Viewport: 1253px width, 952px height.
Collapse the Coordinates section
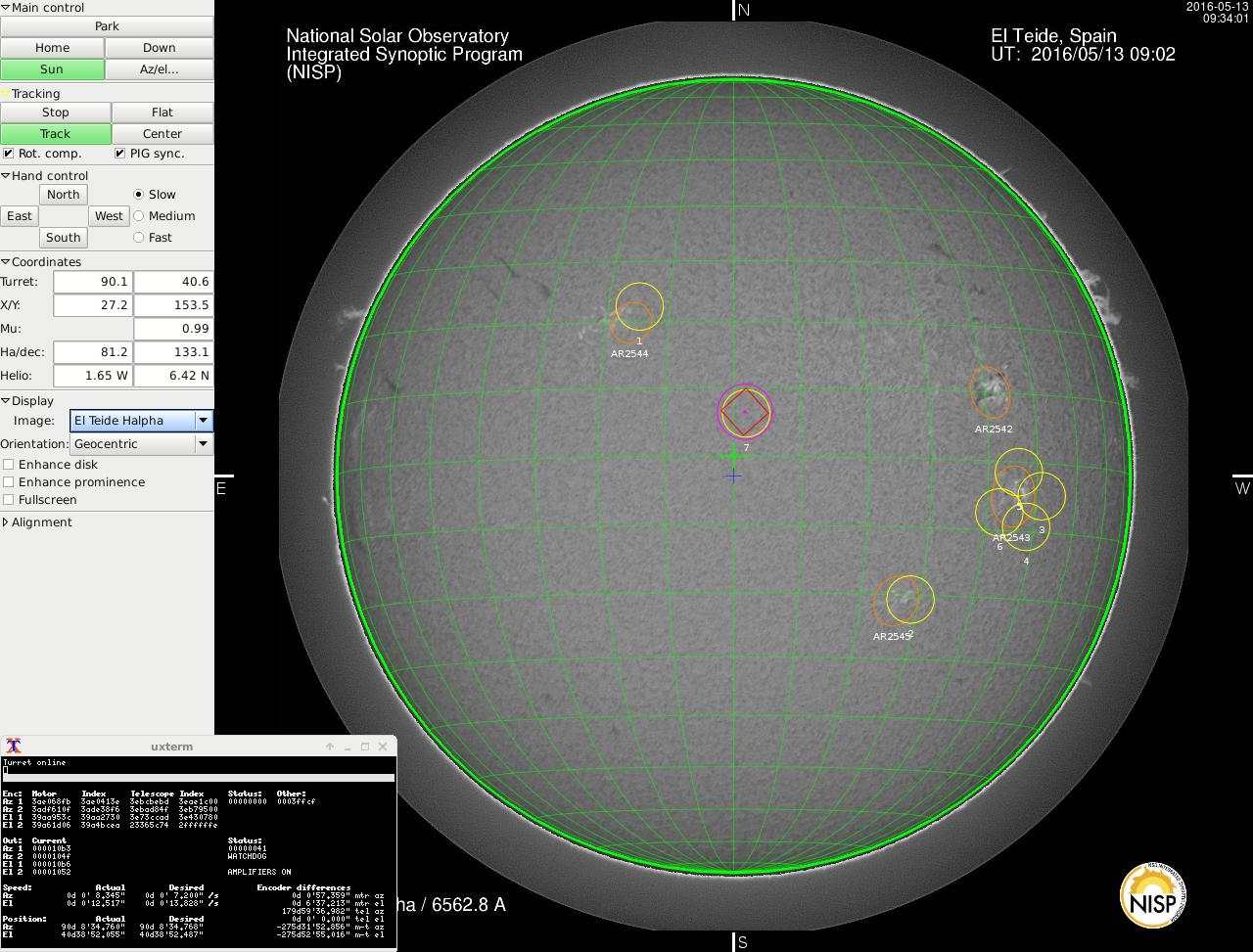tap(6, 262)
